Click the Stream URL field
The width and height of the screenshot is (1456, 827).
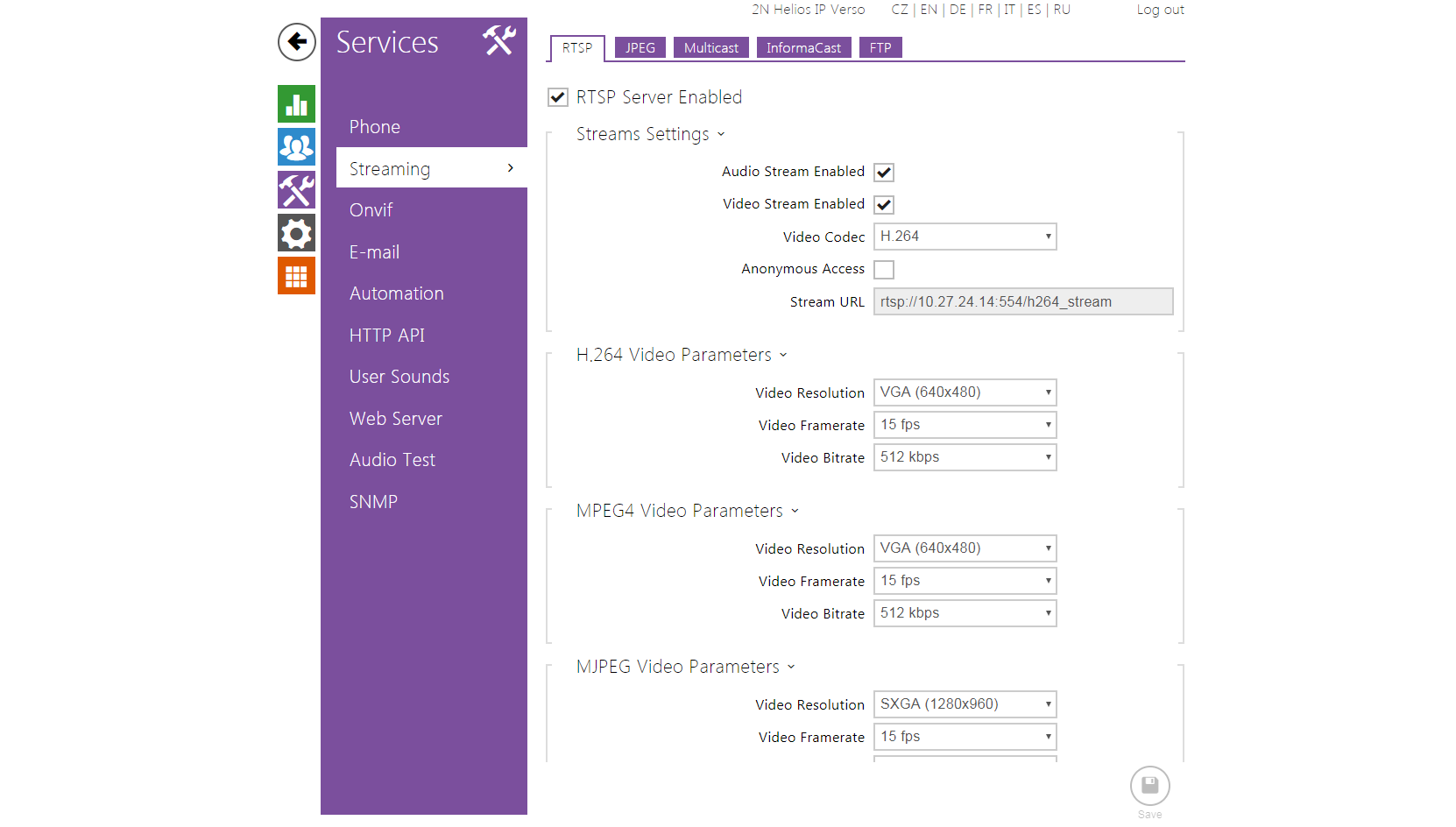pos(1022,302)
